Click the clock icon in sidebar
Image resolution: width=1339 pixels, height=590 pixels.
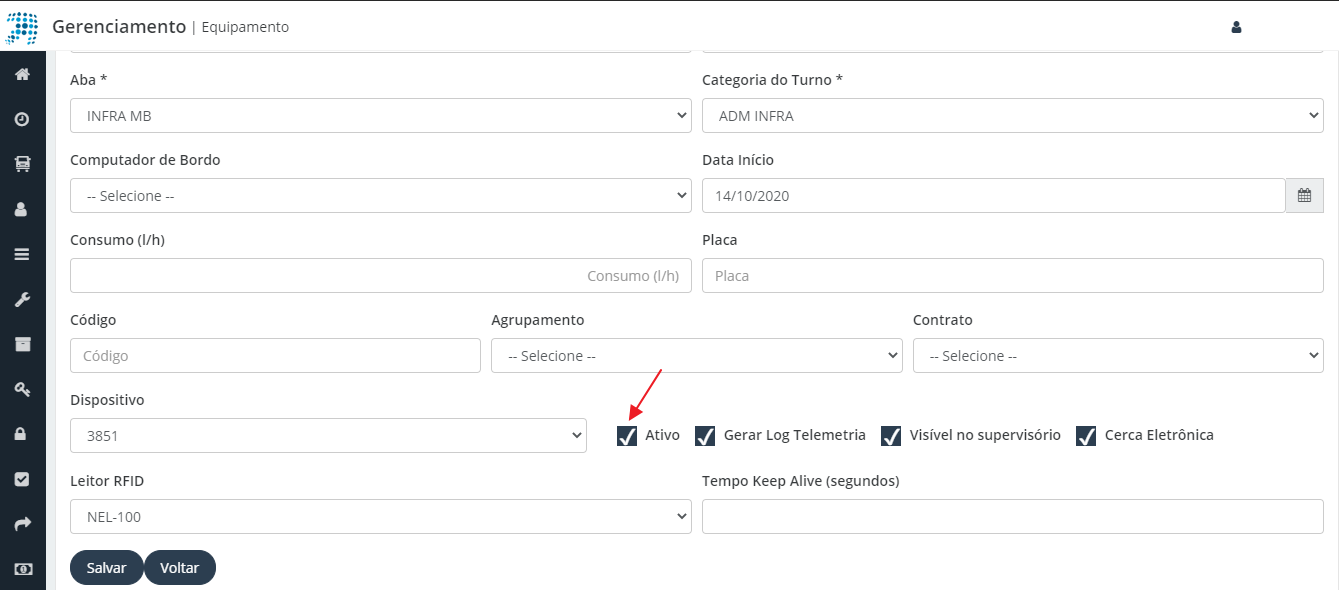pyautogui.click(x=22, y=119)
